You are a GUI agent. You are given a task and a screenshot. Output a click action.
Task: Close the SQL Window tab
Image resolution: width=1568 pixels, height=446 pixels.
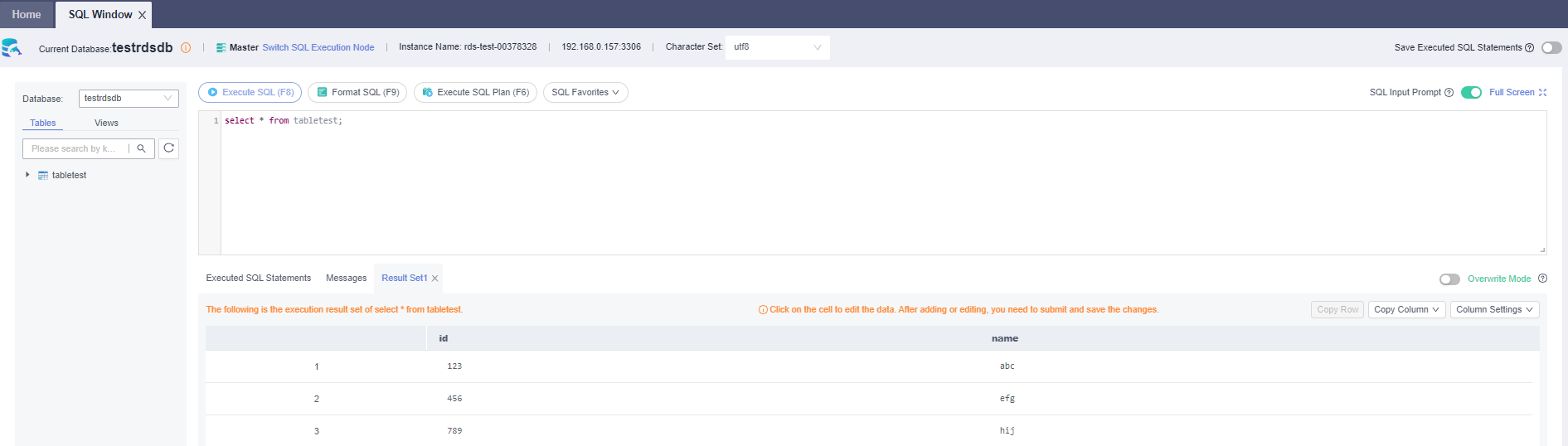[x=142, y=15]
